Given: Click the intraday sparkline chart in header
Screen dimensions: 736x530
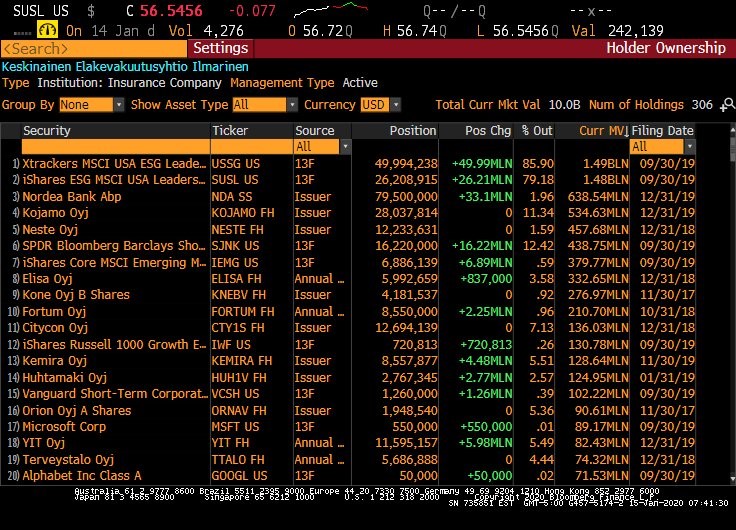Looking at the screenshot, I should tap(330, 10).
